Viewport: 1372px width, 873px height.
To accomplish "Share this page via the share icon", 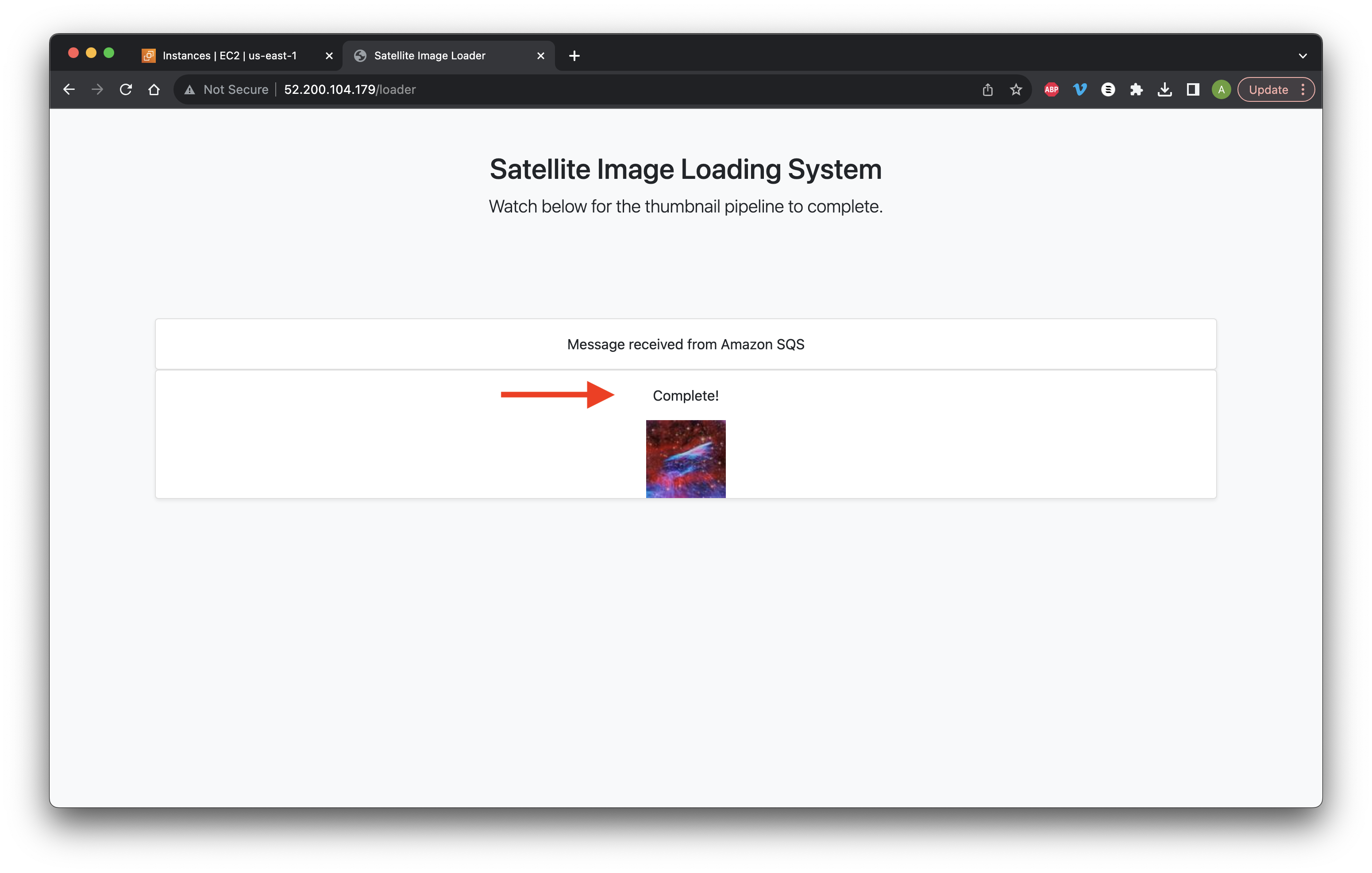I will click(987, 89).
